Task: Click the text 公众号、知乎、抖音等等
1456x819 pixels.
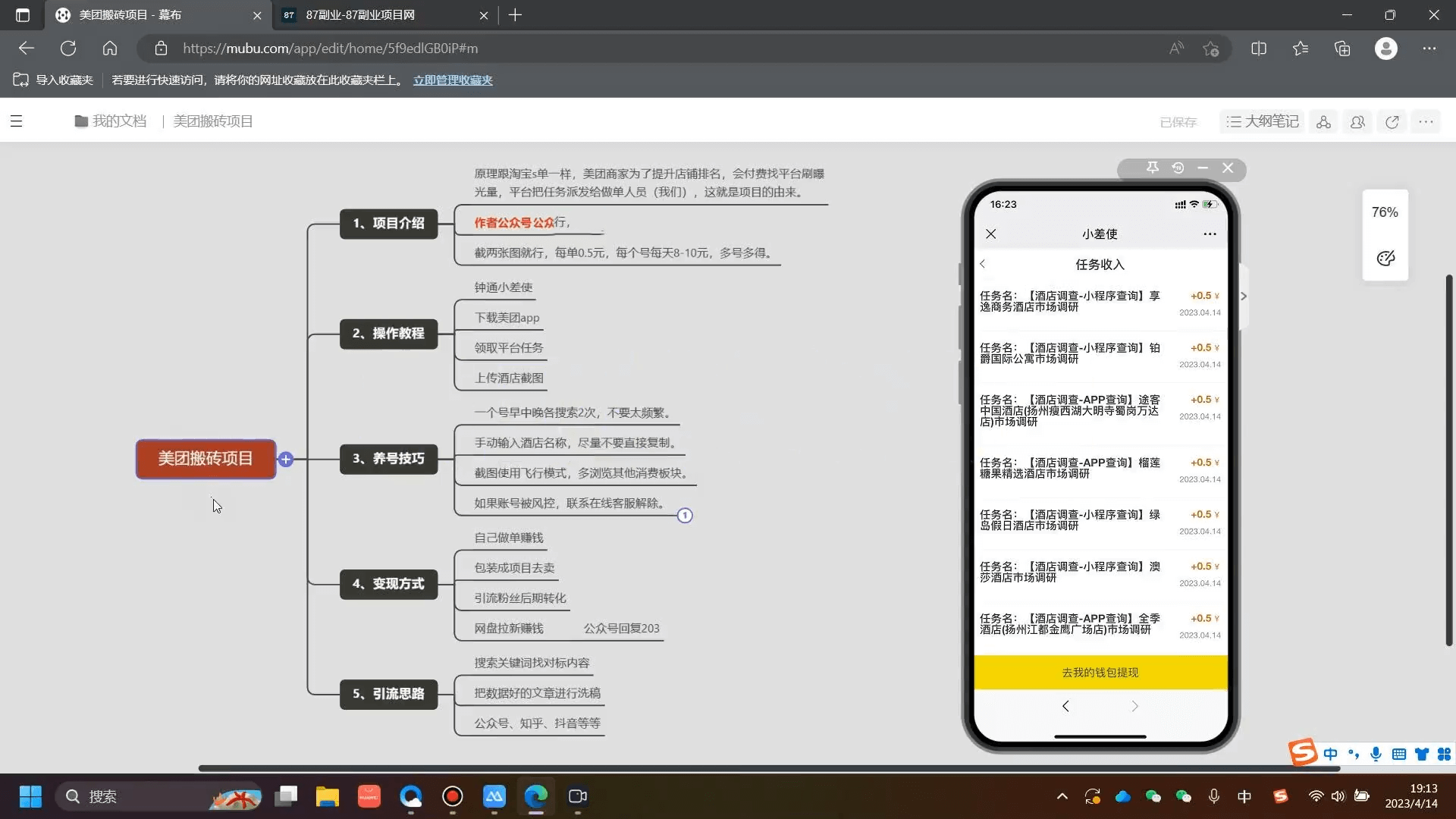Action: 537,723
